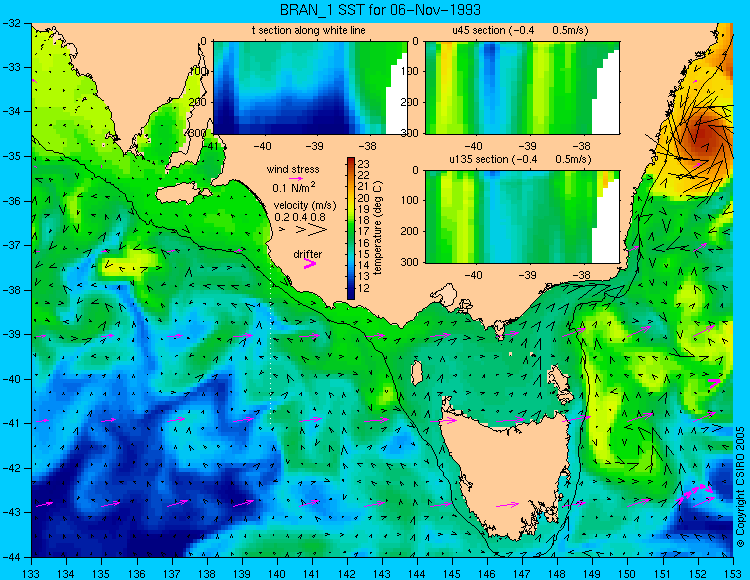Click the main latitude axis label -35
750x580 pixels.
[11, 156]
